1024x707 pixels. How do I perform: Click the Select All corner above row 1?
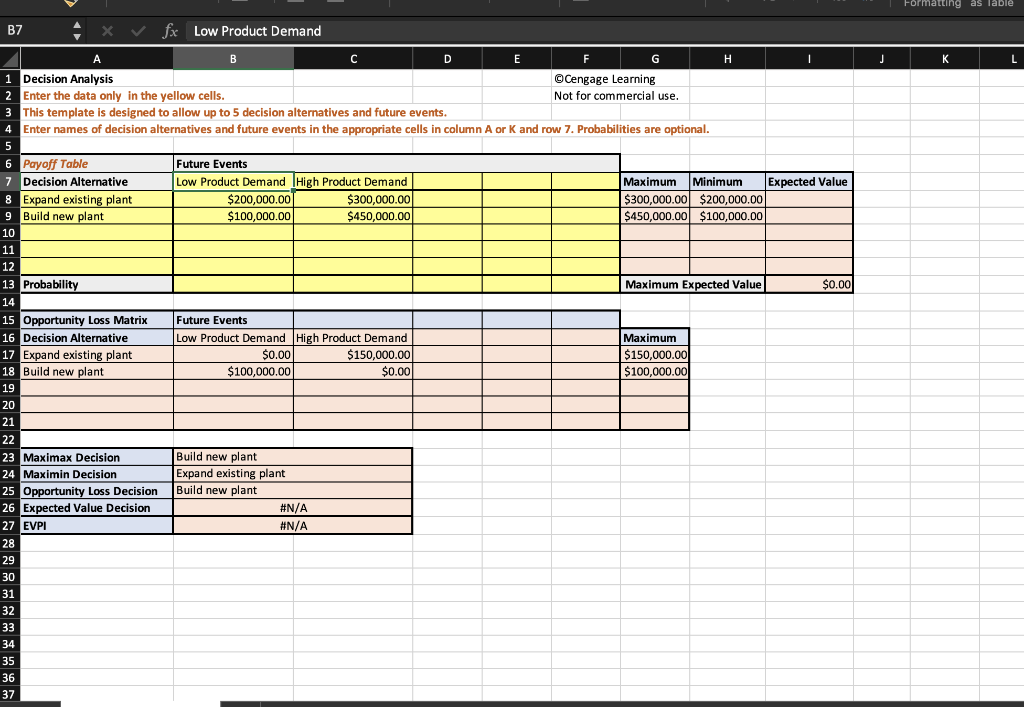click(x=9, y=58)
